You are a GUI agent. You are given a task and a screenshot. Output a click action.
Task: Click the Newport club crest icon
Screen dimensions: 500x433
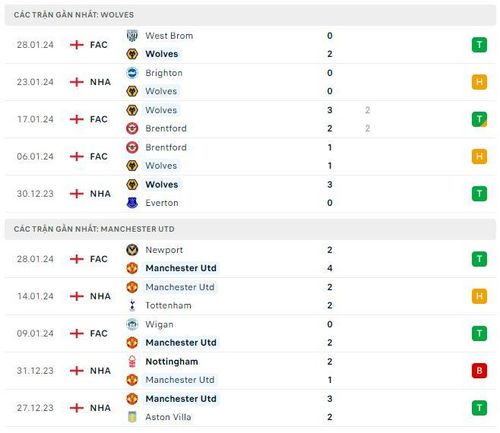(x=132, y=250)
